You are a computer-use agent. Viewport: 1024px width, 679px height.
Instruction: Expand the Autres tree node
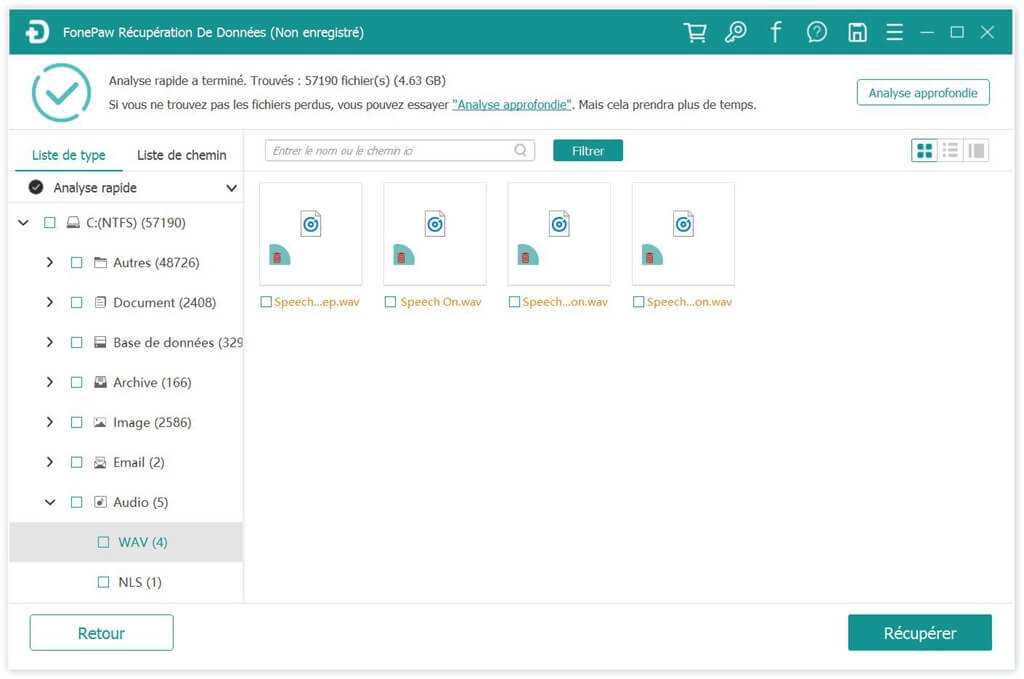(x=50, y=262)
